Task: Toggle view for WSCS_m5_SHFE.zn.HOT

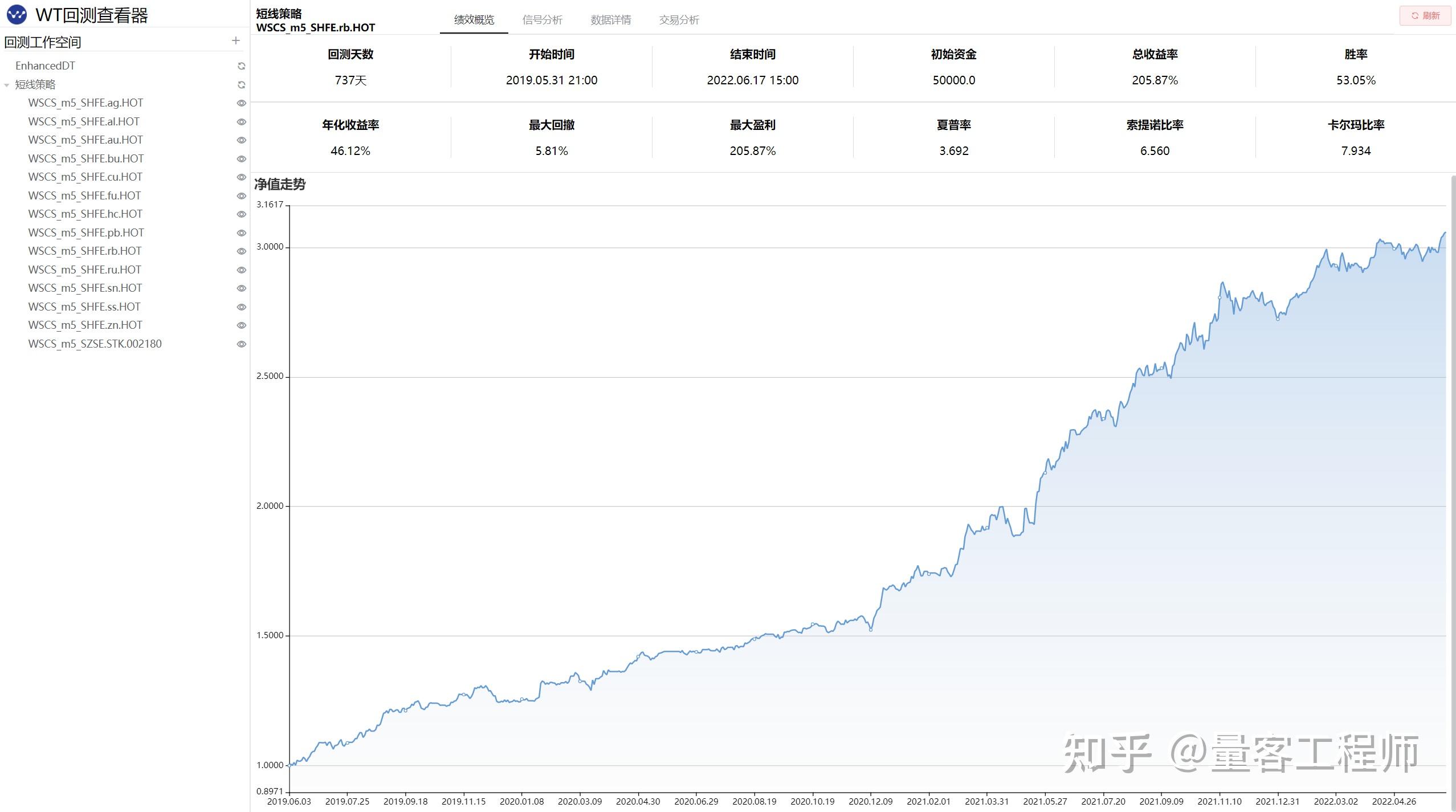Action: (242, 325)
